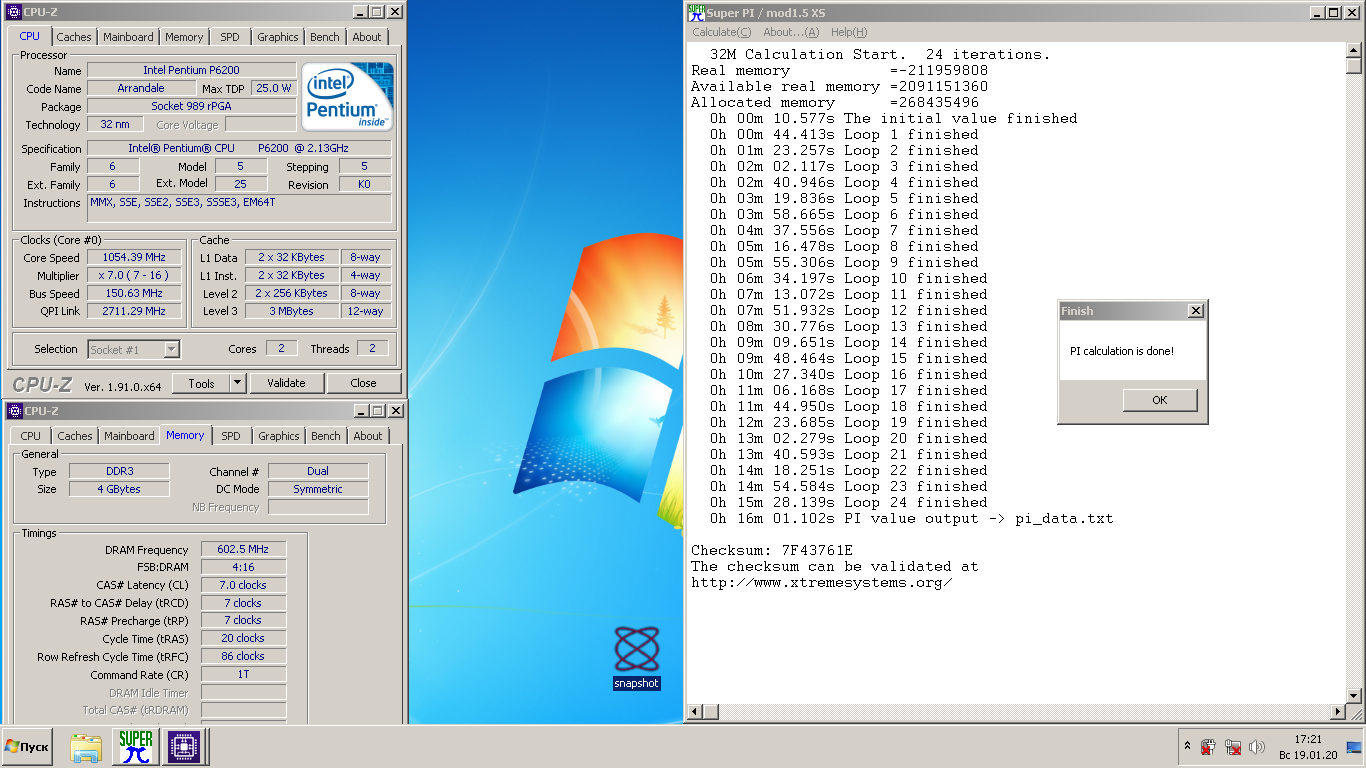
Task: Click the Level 3 cache value 3 MBytes
Action: (x=291, y=311)
